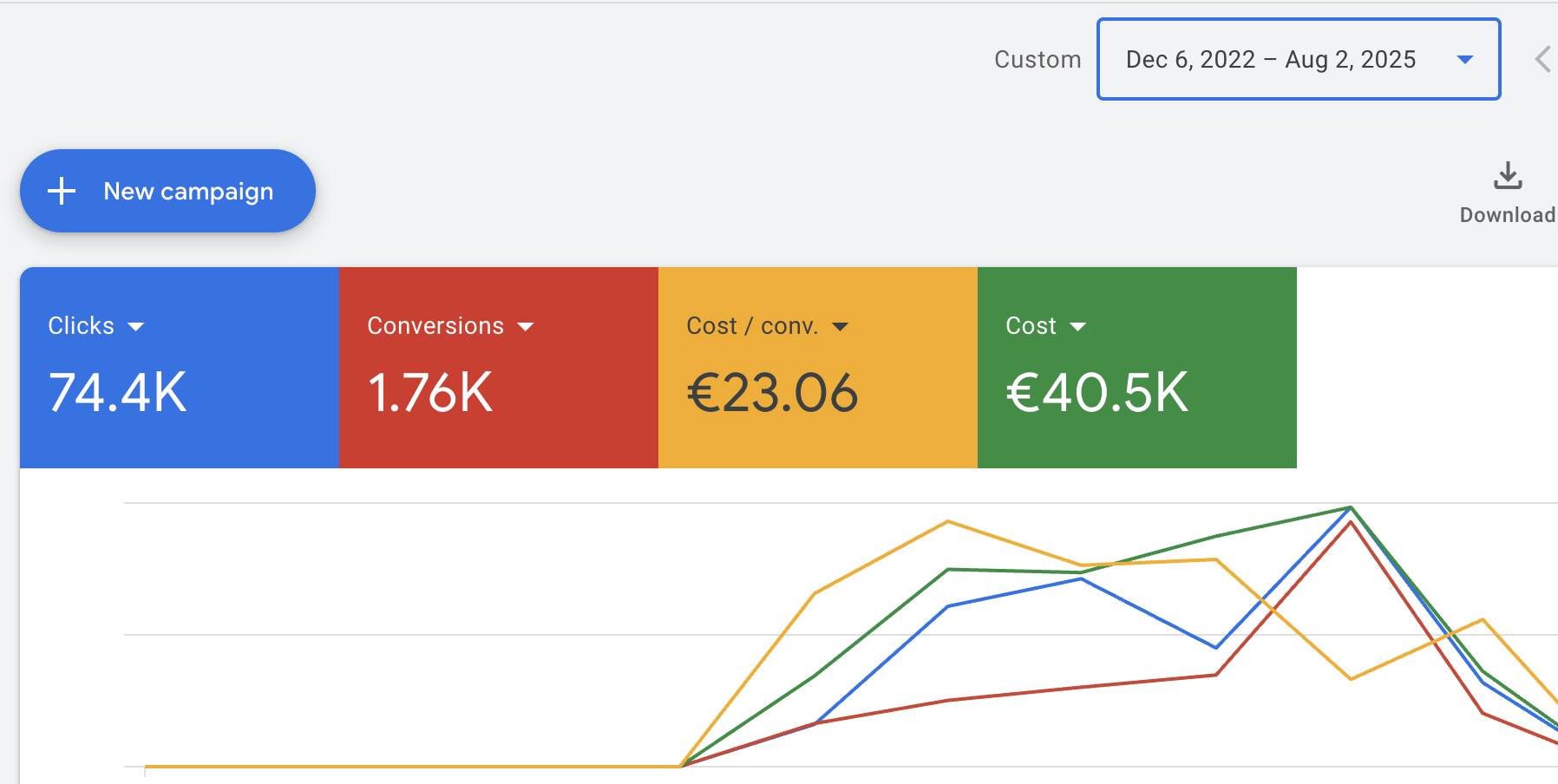1558x784 pixels.
Task: Click the Custom date label
Action: (x=1038, y=59)
